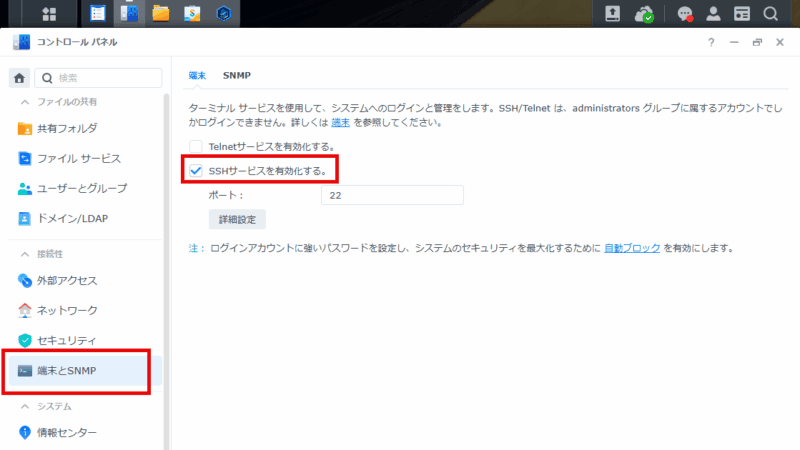Screen dimensions: 800x450
Task: Click the ポート input field showing 22
Action: 392,195
